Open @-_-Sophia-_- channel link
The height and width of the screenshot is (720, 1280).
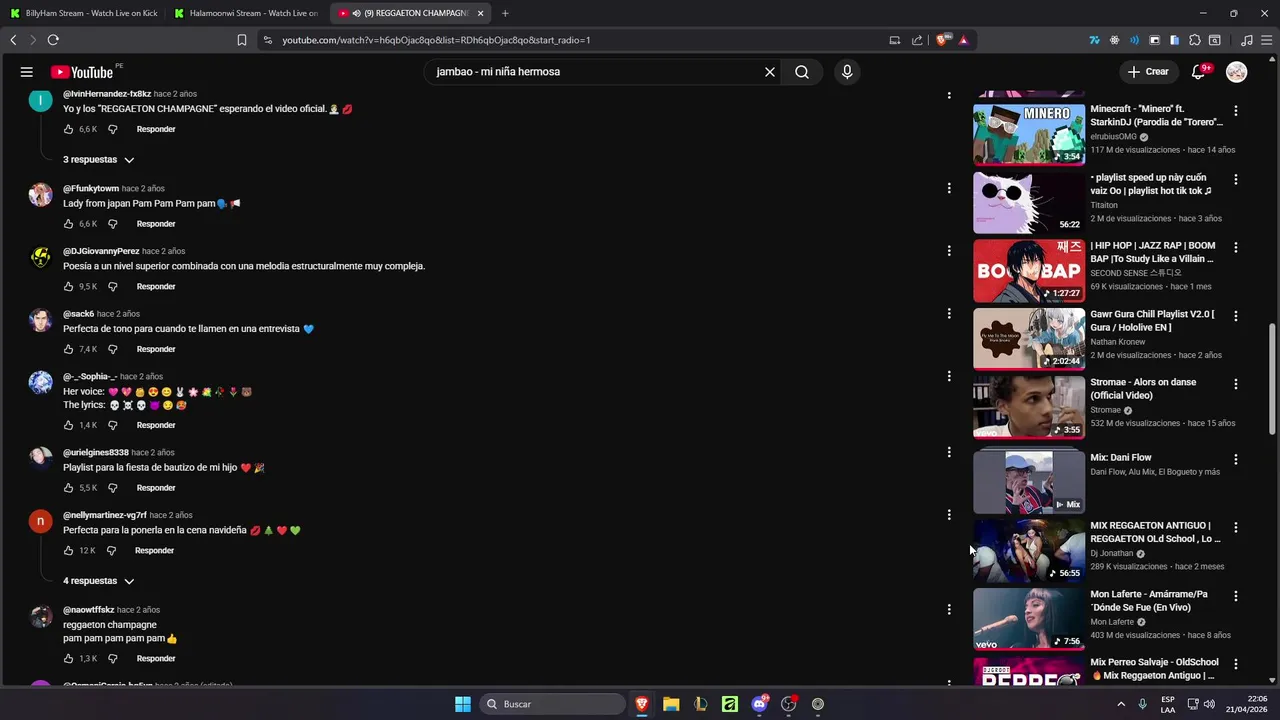tap(90, 377)
